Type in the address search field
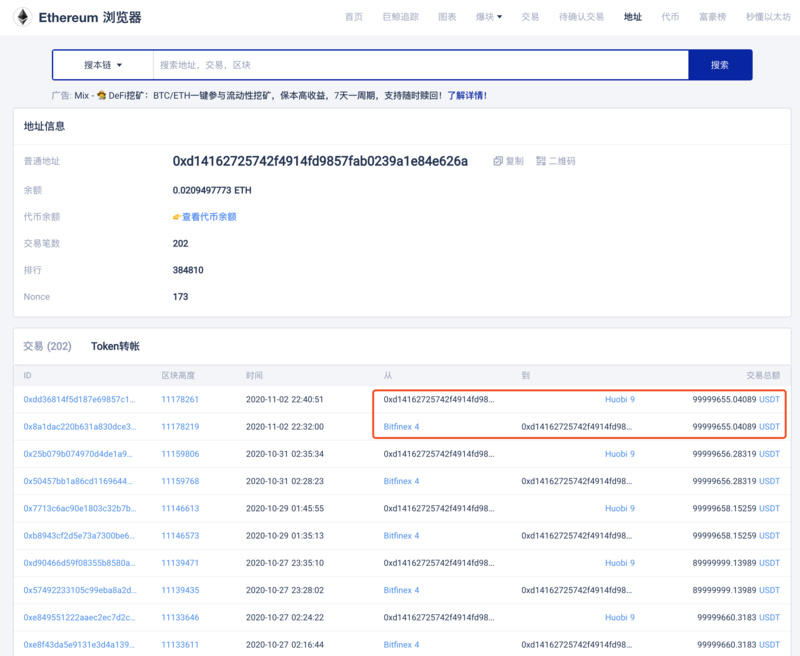 [x=420, y=65]
